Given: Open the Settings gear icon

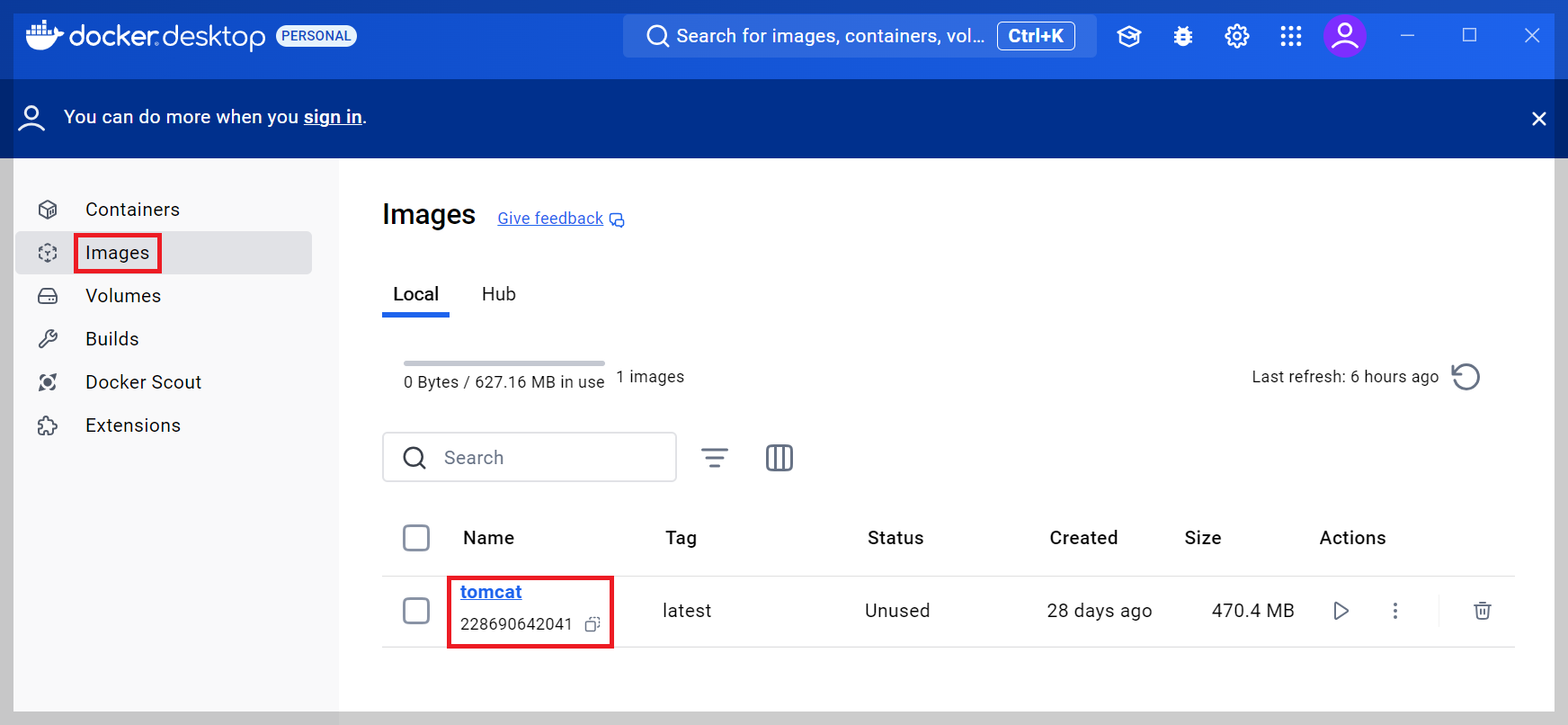Looking at the screenshot, I should (x=1237, y=36).
